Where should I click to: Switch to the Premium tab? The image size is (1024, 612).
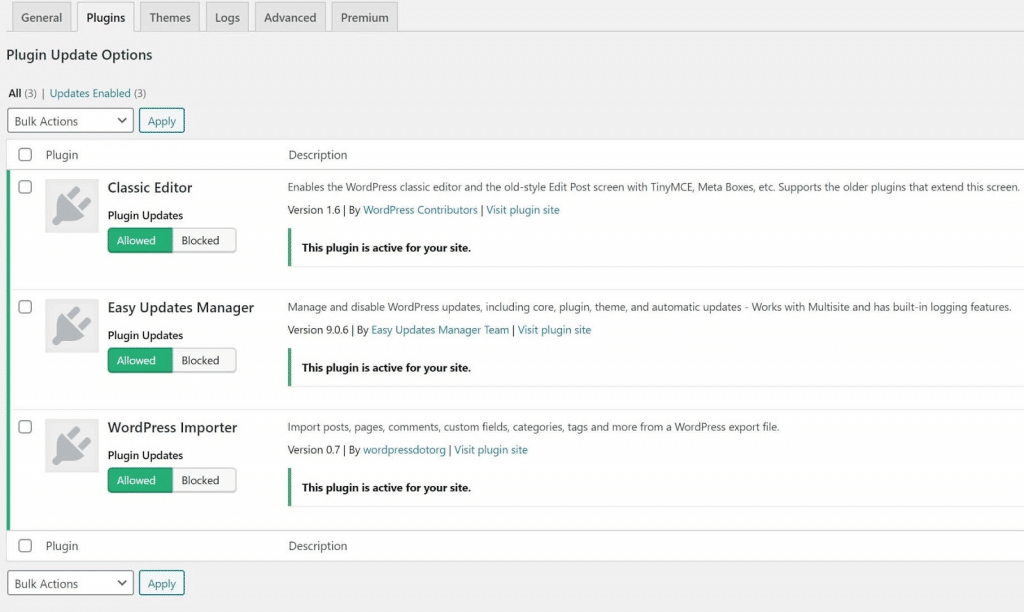coord(364,16)
